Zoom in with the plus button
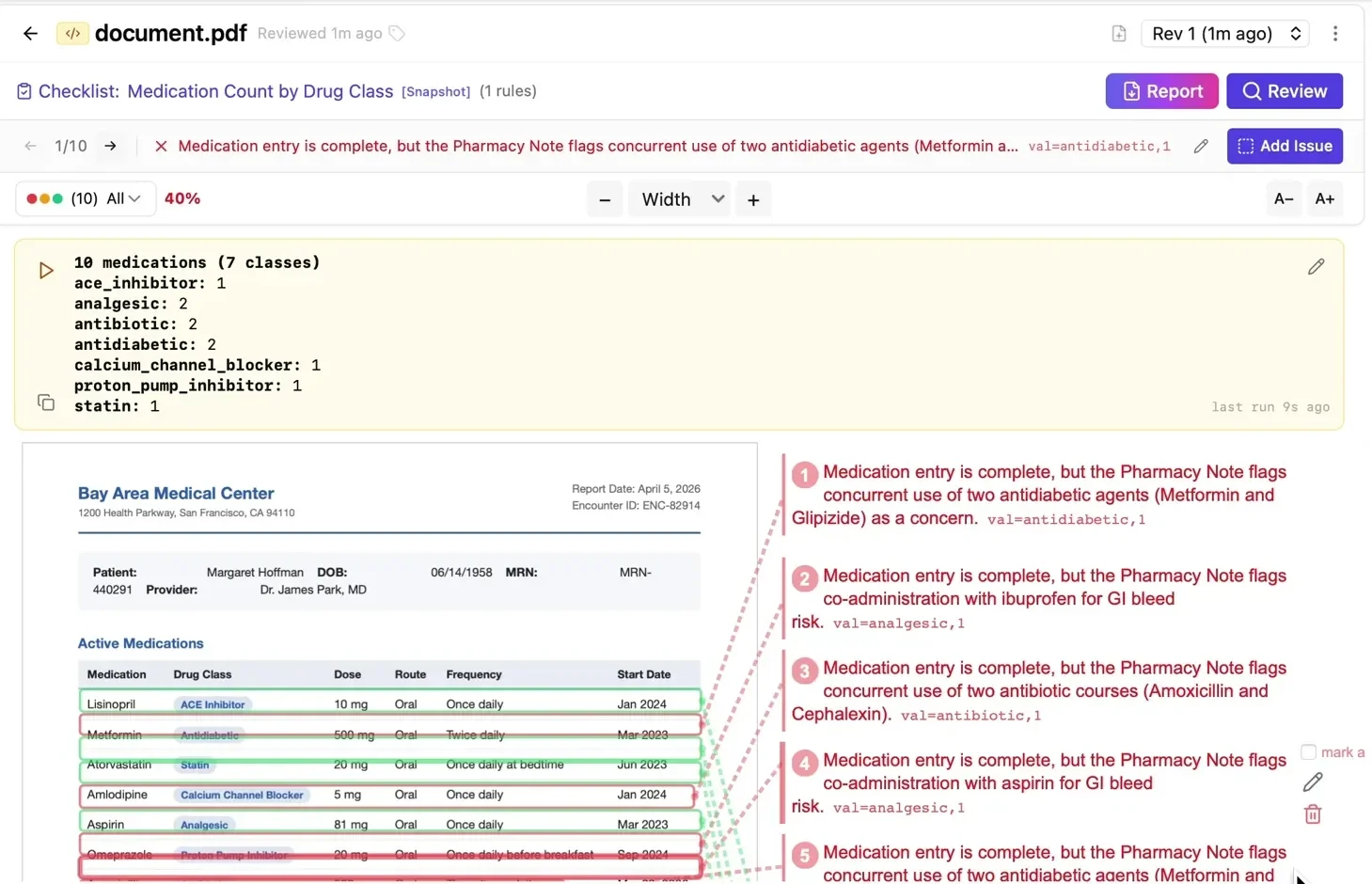The height and width of the screenshot is (884, 1372). tap(753, 199)
